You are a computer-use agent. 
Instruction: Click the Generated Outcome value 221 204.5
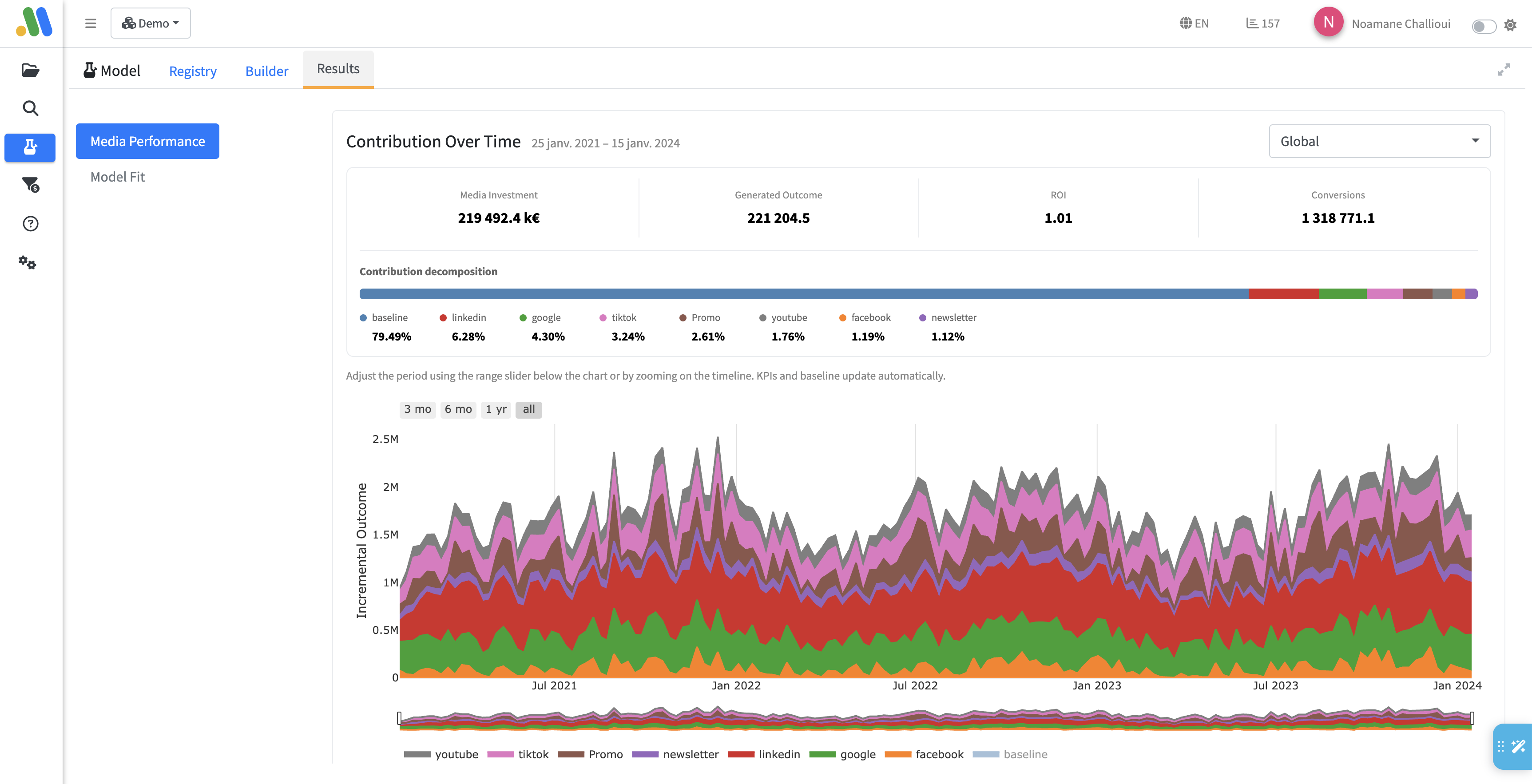coord(778,218)
